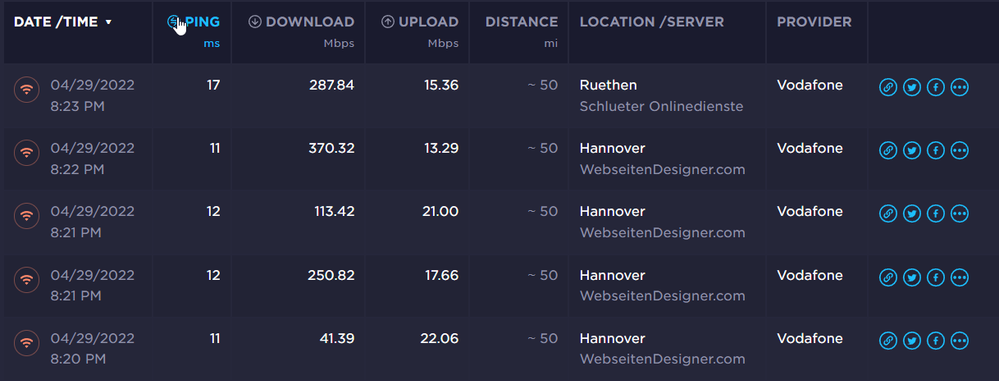This screenshot has width=999, height=381.
Task: Click download value 287.84
Action: coord(331,85)
